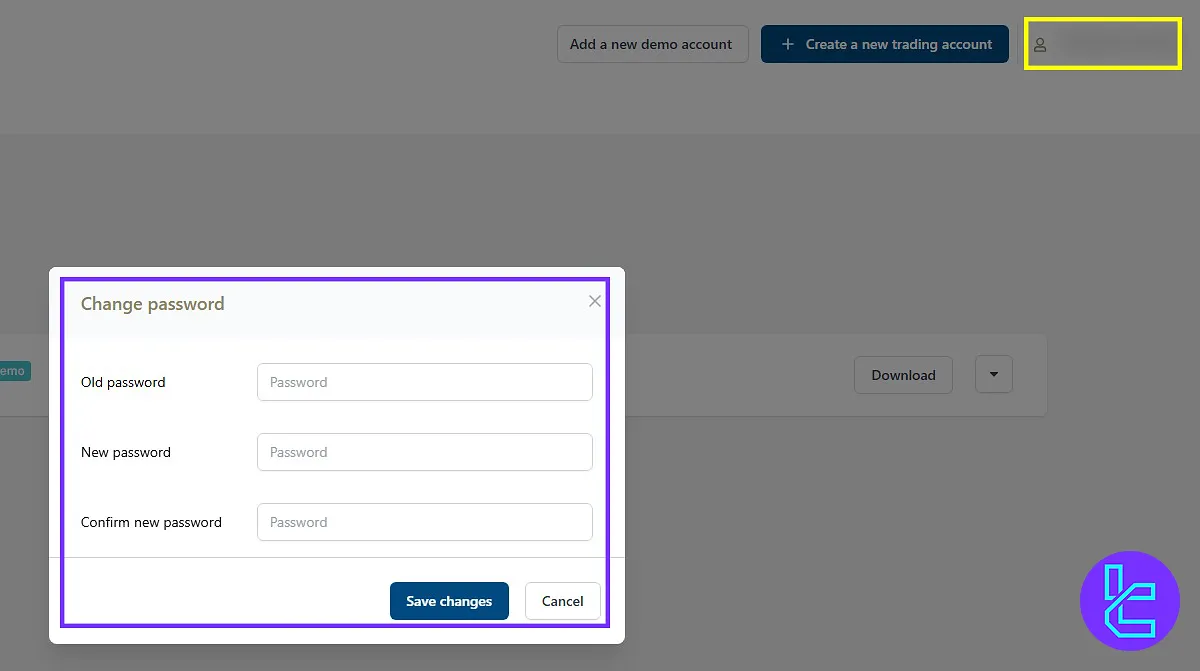This screenshot has height=671, width=1200.
Task: Expand the caret dropdown beside Download
Action: click(993, 375)
